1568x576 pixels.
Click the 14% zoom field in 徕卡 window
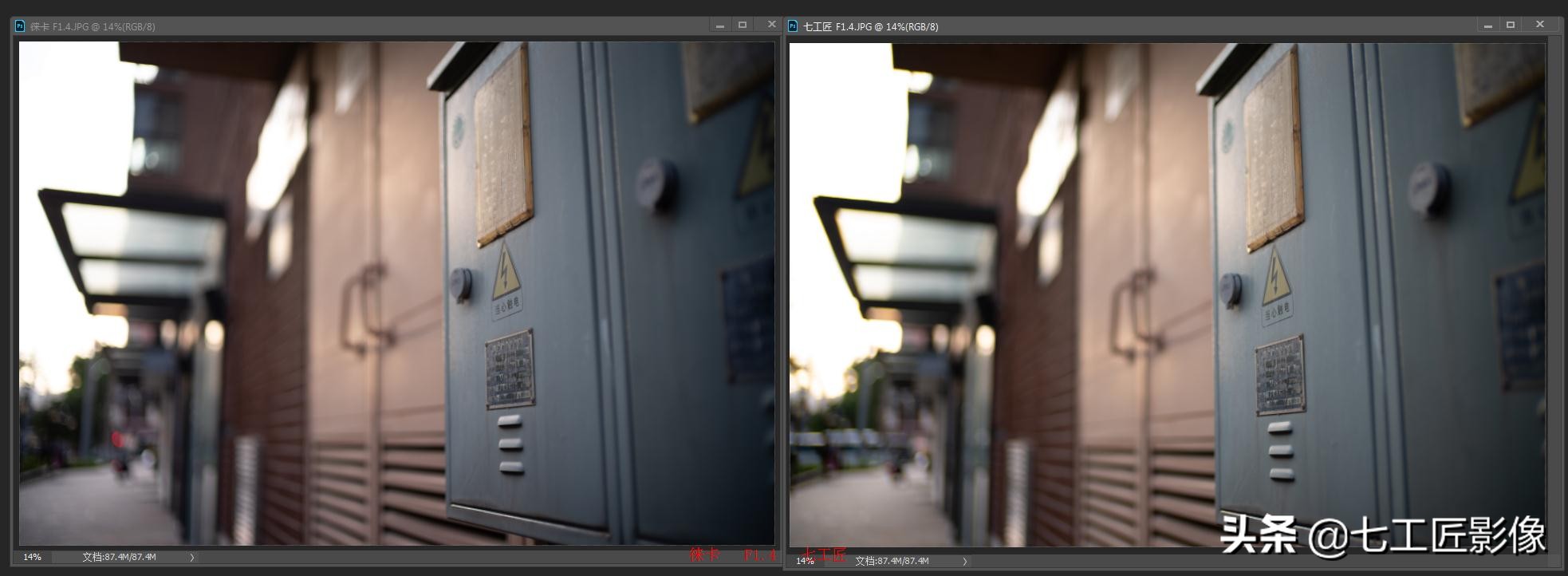(33, 557)
